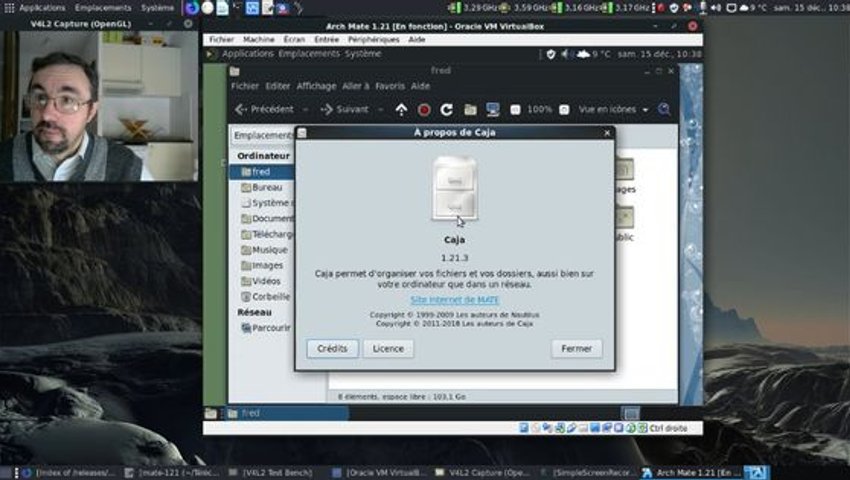The width and height of the screenshot is (850, 480).
Task: Switch to V4L2 Test Bench taskbar entry
Action: click(271, 473)
